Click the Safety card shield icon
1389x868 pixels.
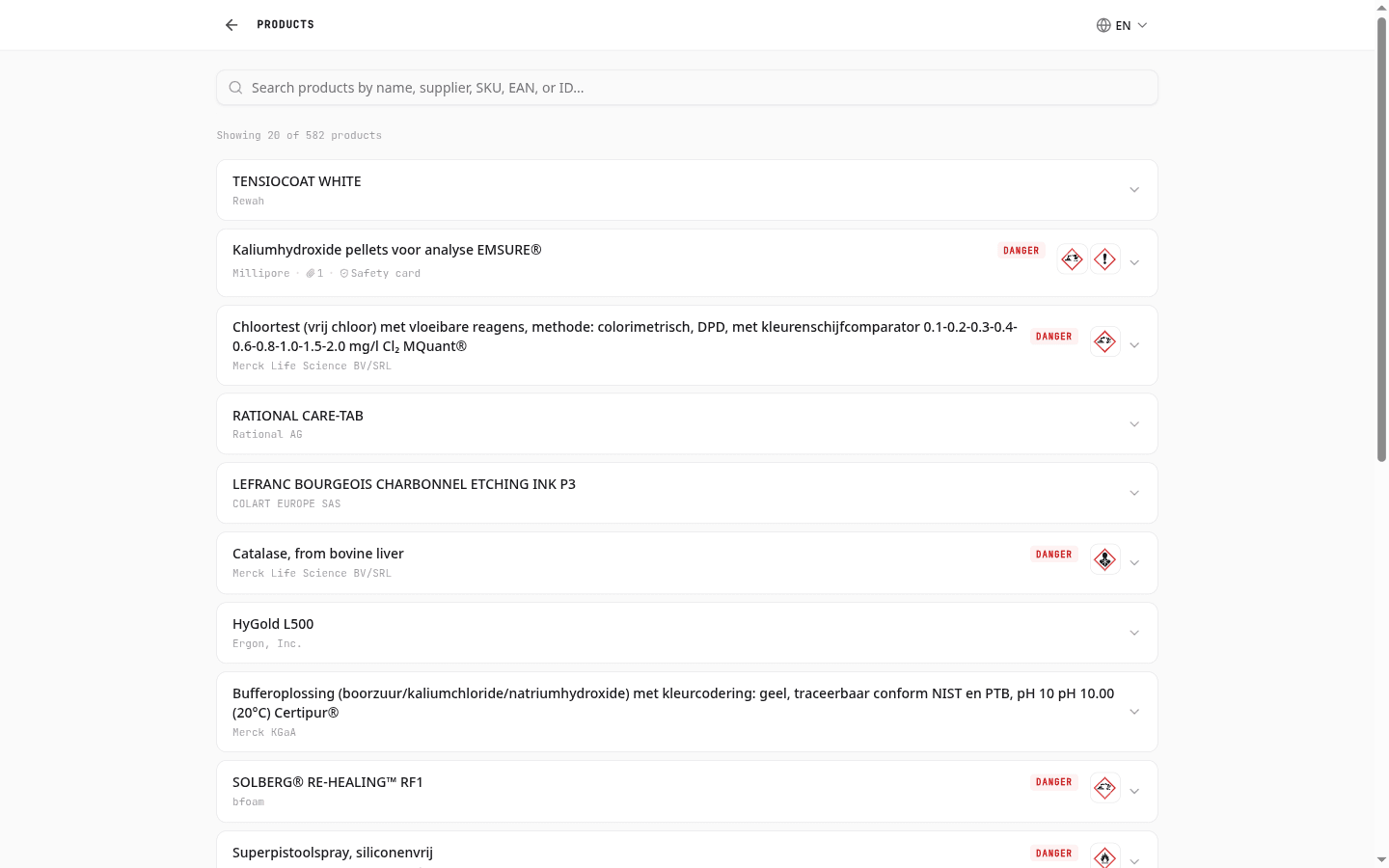pos(344,274)
